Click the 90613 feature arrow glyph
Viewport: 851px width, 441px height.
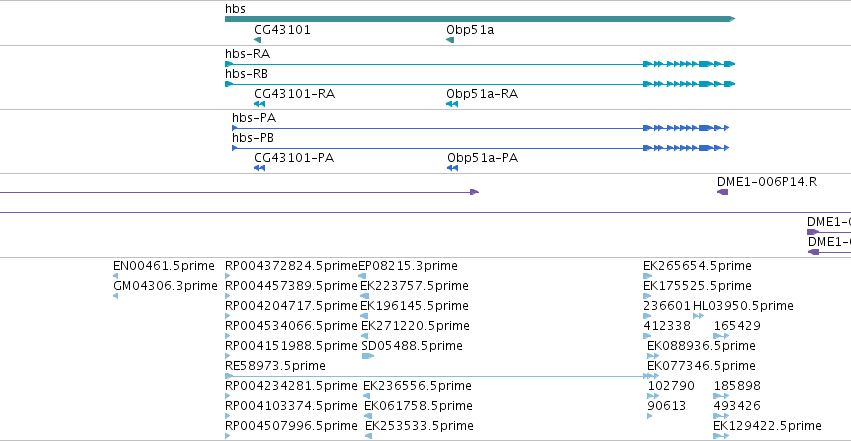click(x=650, y=416)
